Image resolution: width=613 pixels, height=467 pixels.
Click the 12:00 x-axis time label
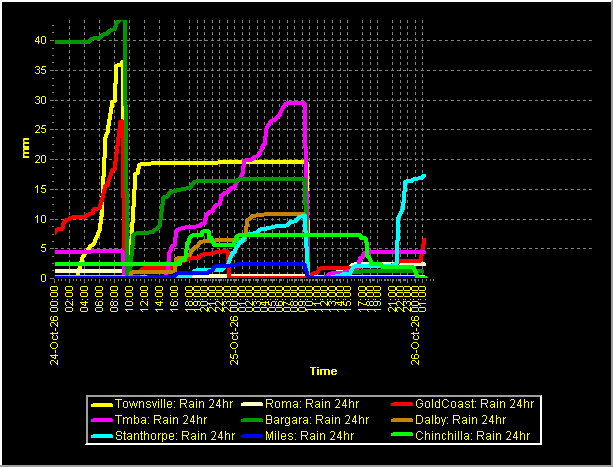pyautogui.click(x=144, y=299)
